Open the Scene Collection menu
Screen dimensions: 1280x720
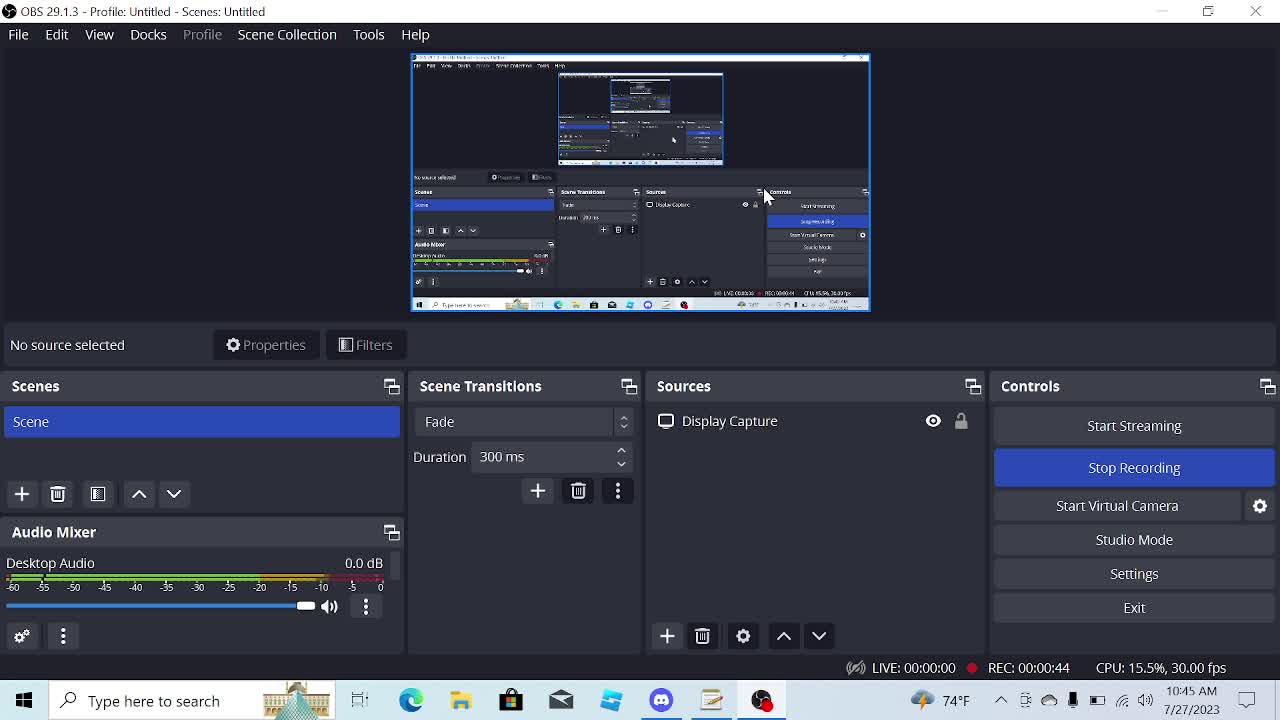[287, 35]
